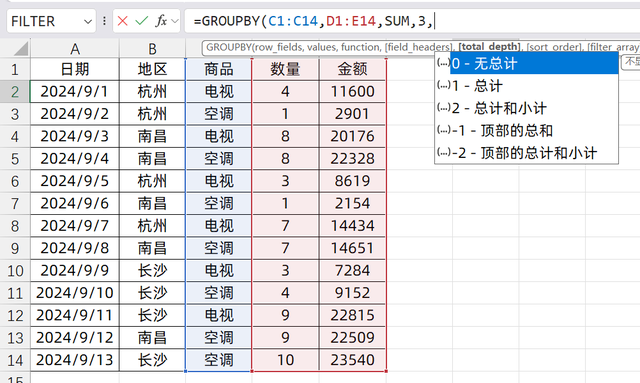The height and width of the screenshot is (383, 640).
Task: Select row 14 header
Action: tap(15, 360)
